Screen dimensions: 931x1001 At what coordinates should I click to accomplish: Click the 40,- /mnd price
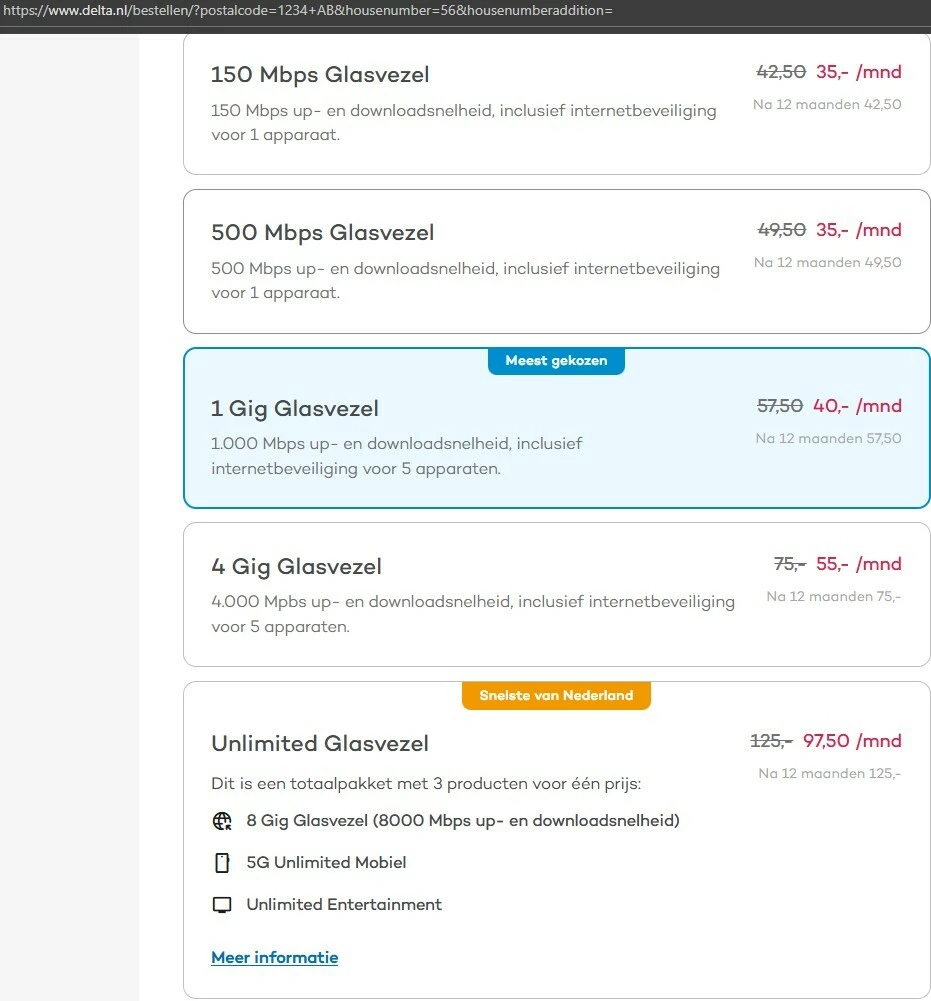coord(857,406)
